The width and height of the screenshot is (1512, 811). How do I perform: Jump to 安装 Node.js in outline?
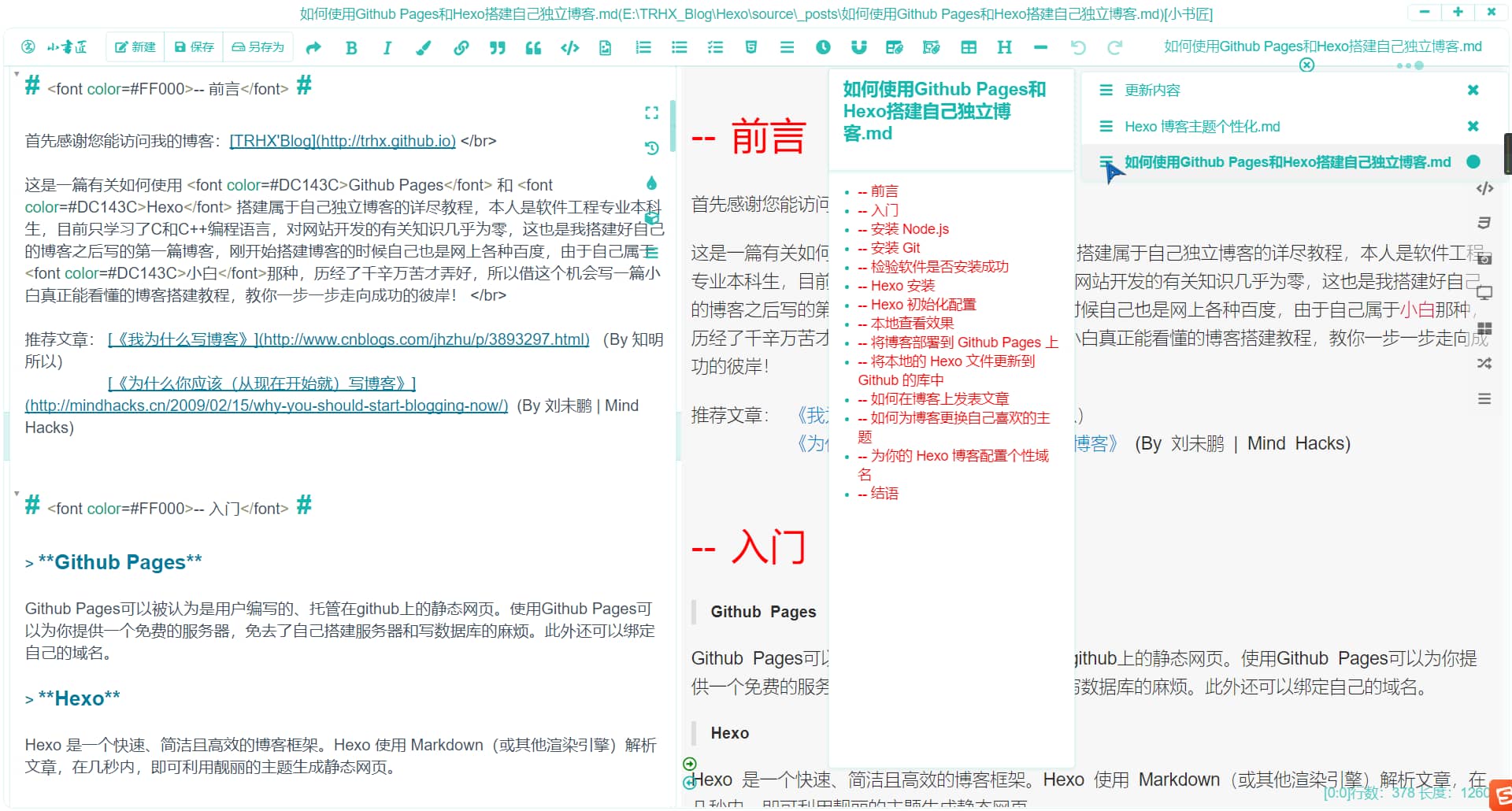tap(910, 229)
